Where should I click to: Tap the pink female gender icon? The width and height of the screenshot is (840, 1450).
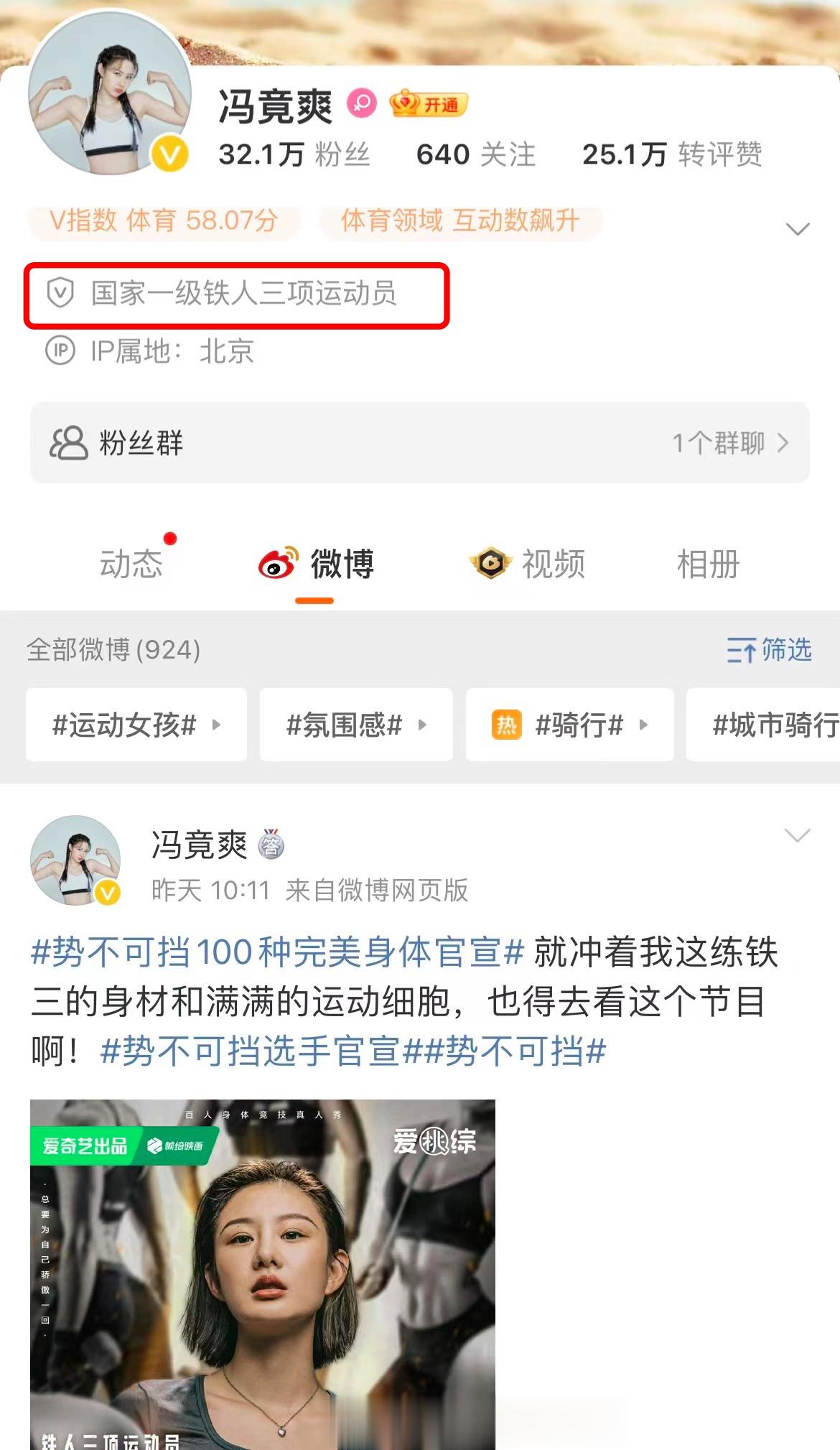[361, 103]
